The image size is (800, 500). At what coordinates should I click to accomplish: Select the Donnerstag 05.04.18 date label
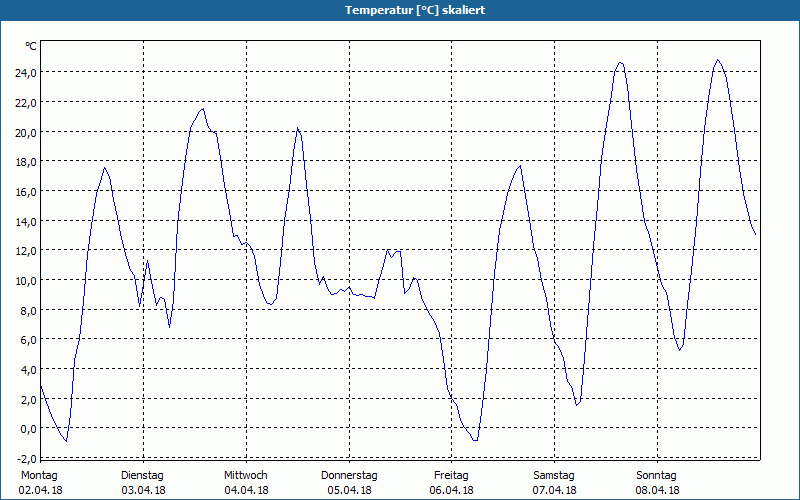point(349,483)
